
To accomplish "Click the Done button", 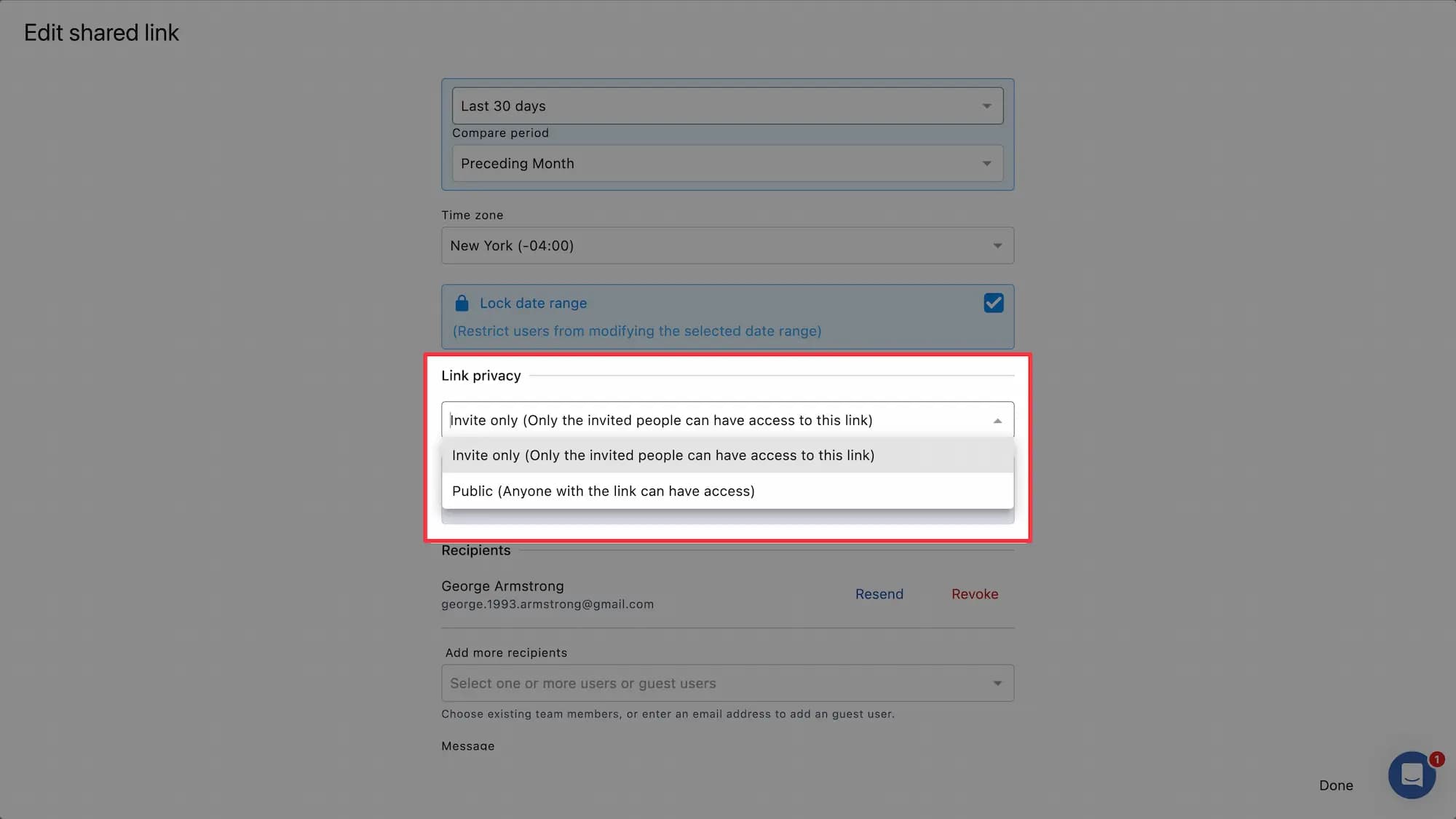I will 1336,786.
